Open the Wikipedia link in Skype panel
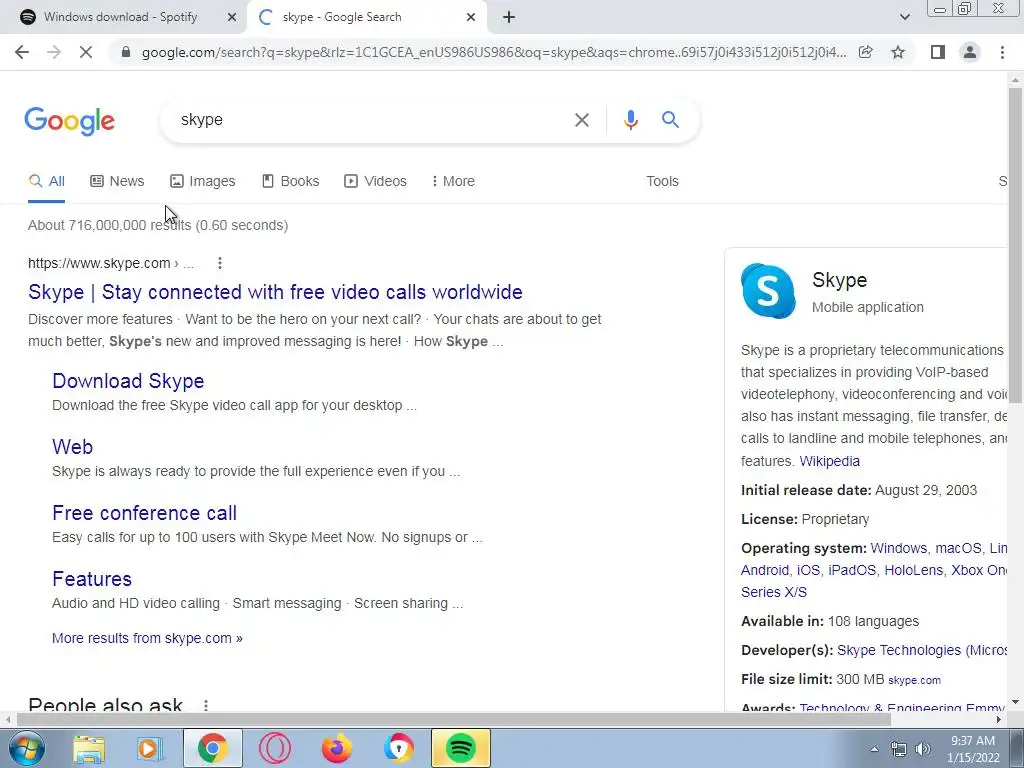The height and width of the screenshot is (768, 1024). tap(829, 461)
